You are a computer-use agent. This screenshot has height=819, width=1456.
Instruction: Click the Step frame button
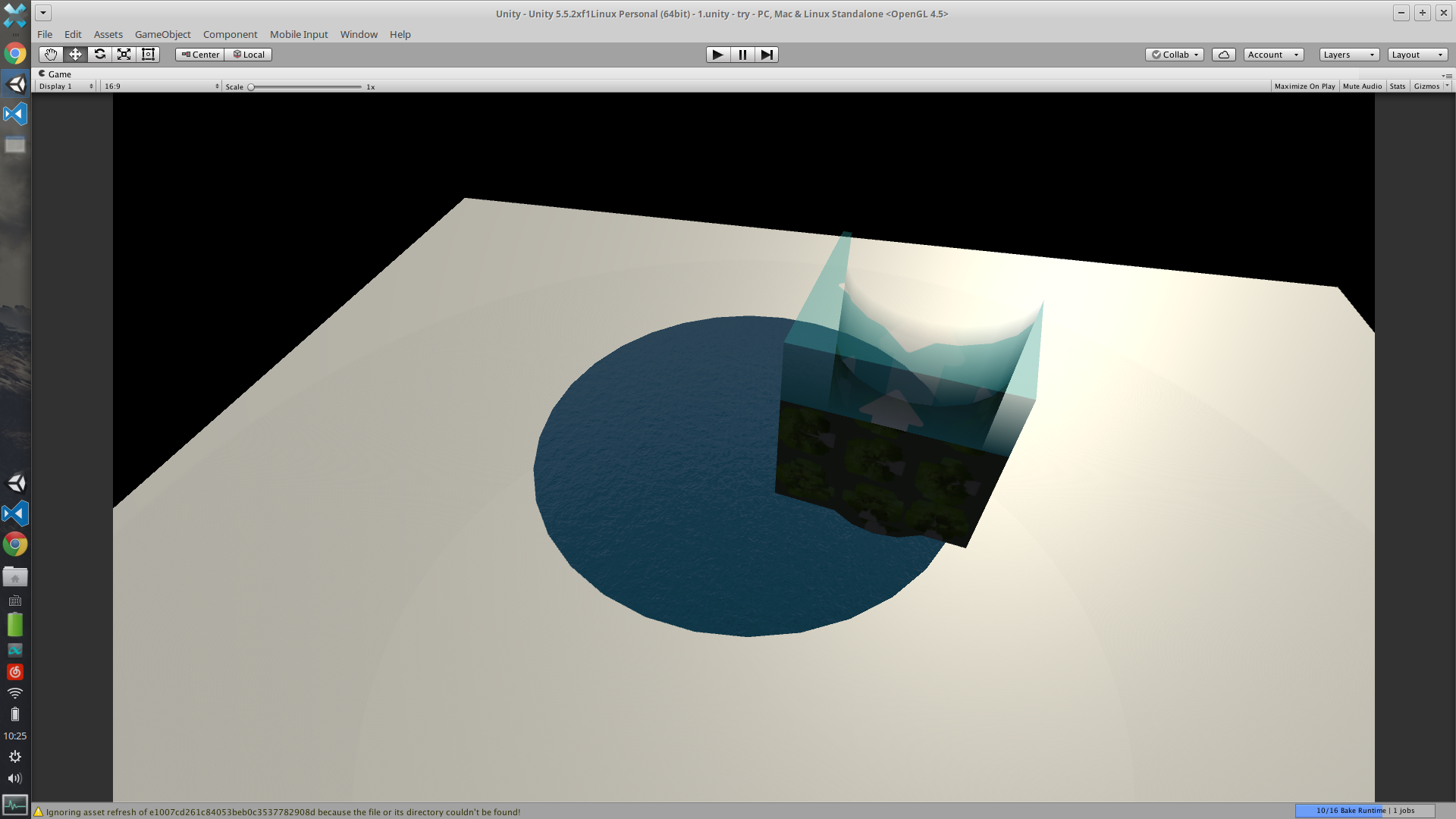(767, 55)
